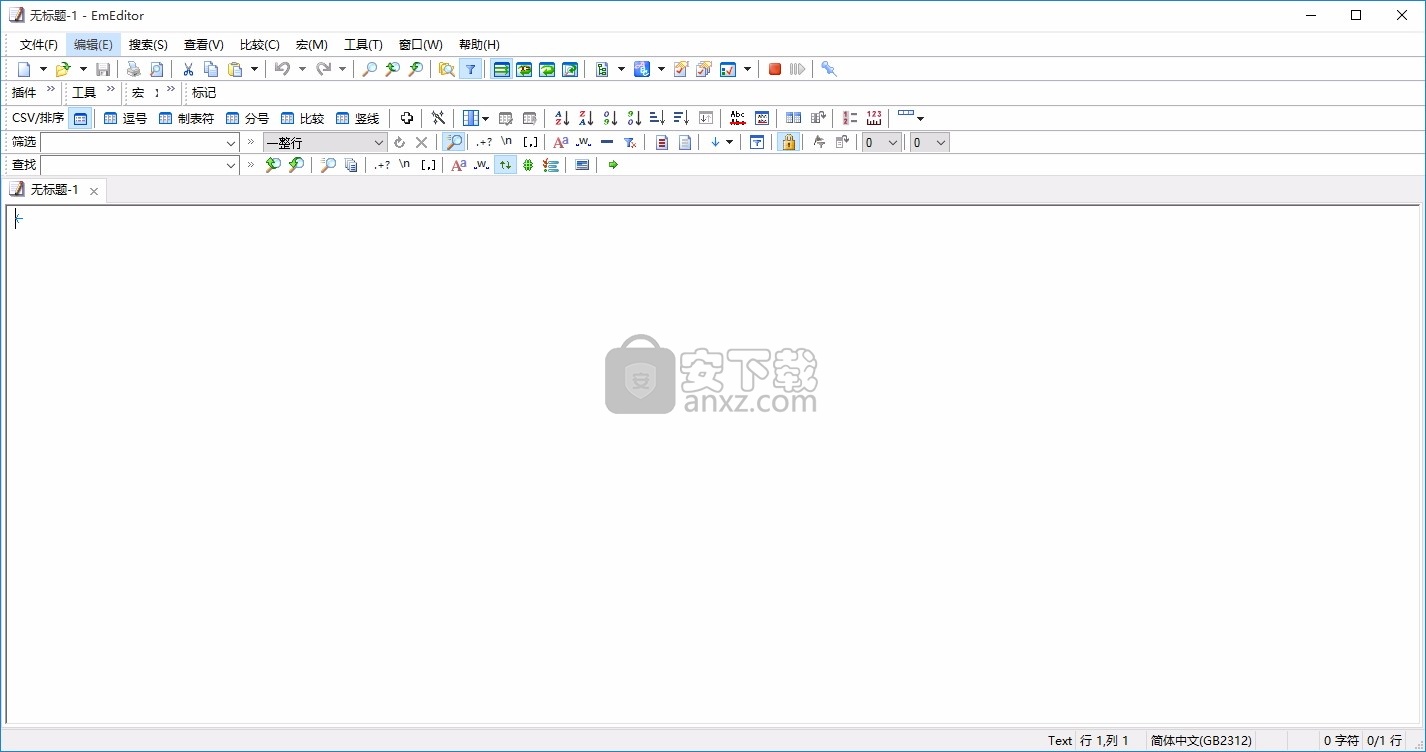The height and width of the screenshot is (752, 1426).
Task: Toggle Match Case Aa in Filter bar
Action: (x=561, y=142)
